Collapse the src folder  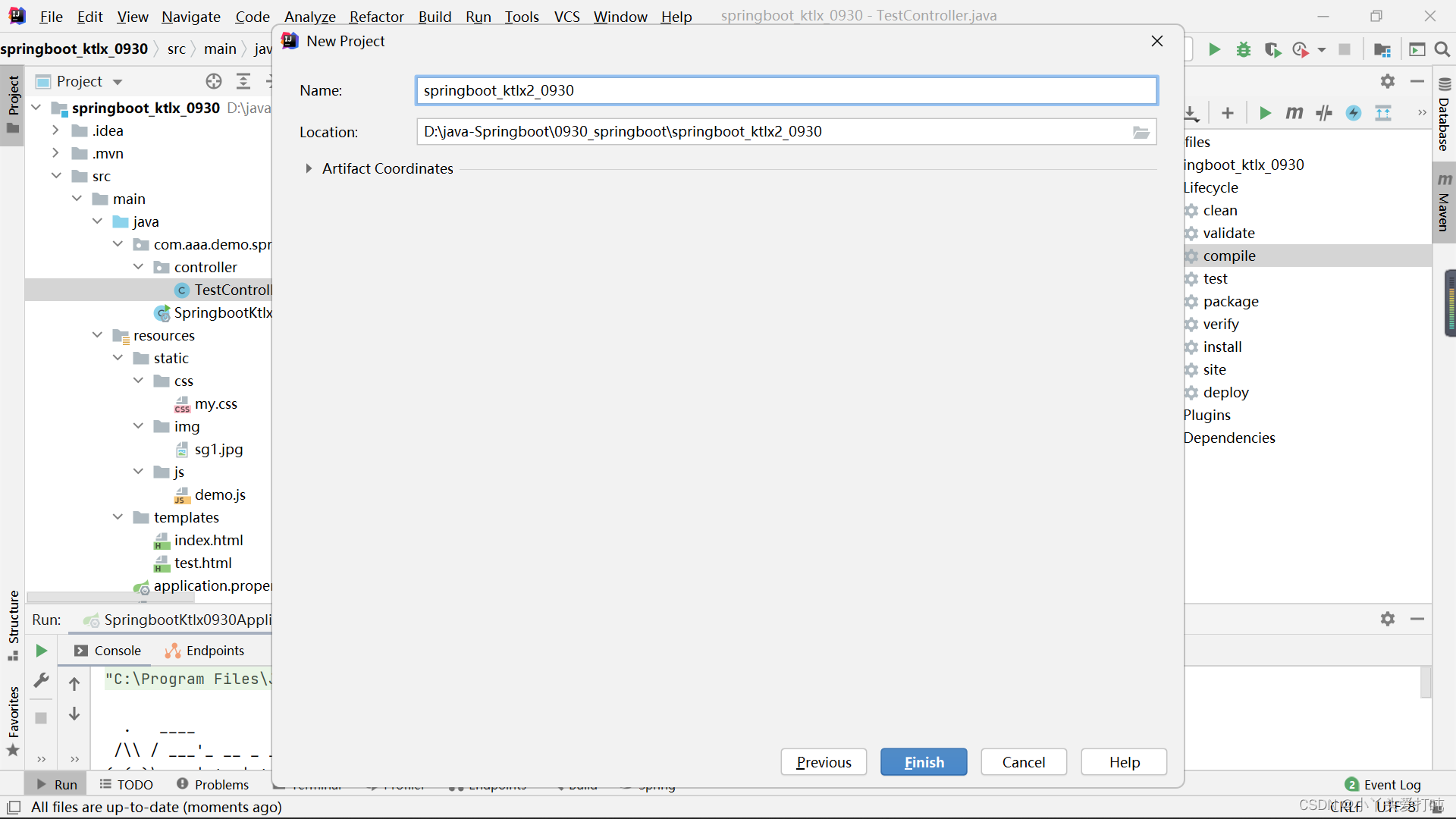tap(56, 176)
